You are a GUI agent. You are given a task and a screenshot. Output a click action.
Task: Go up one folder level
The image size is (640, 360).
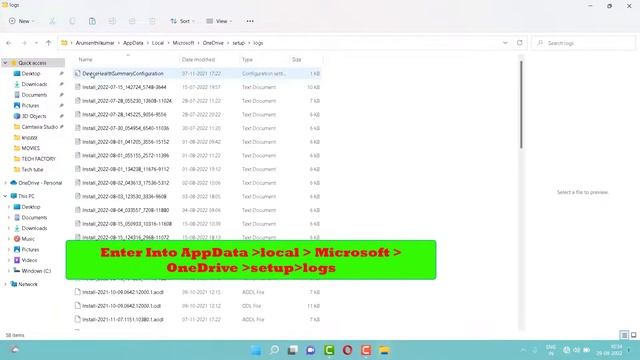click(x=49, y=43)
